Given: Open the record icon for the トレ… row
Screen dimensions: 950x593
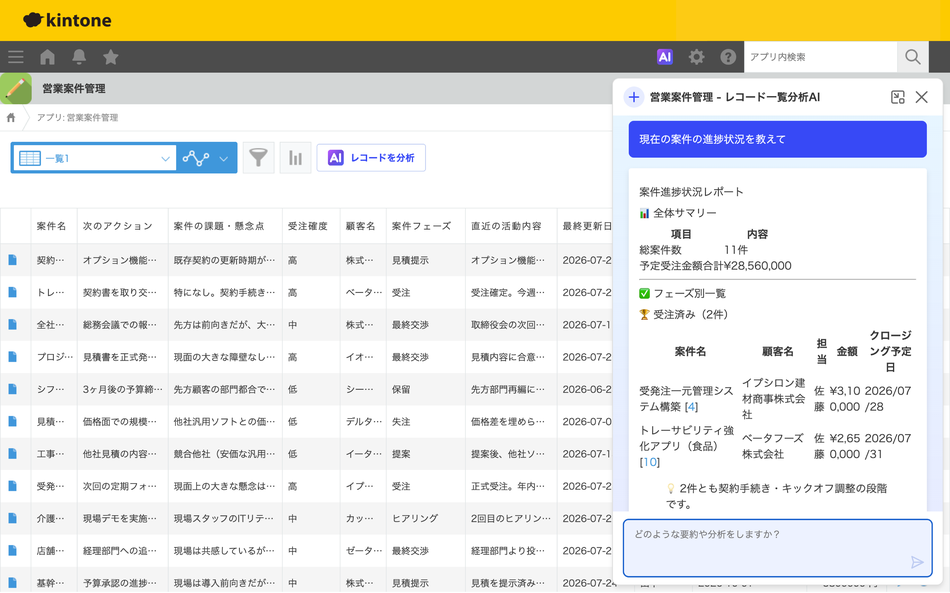Looking at the screenshot, I should (12, 293).
